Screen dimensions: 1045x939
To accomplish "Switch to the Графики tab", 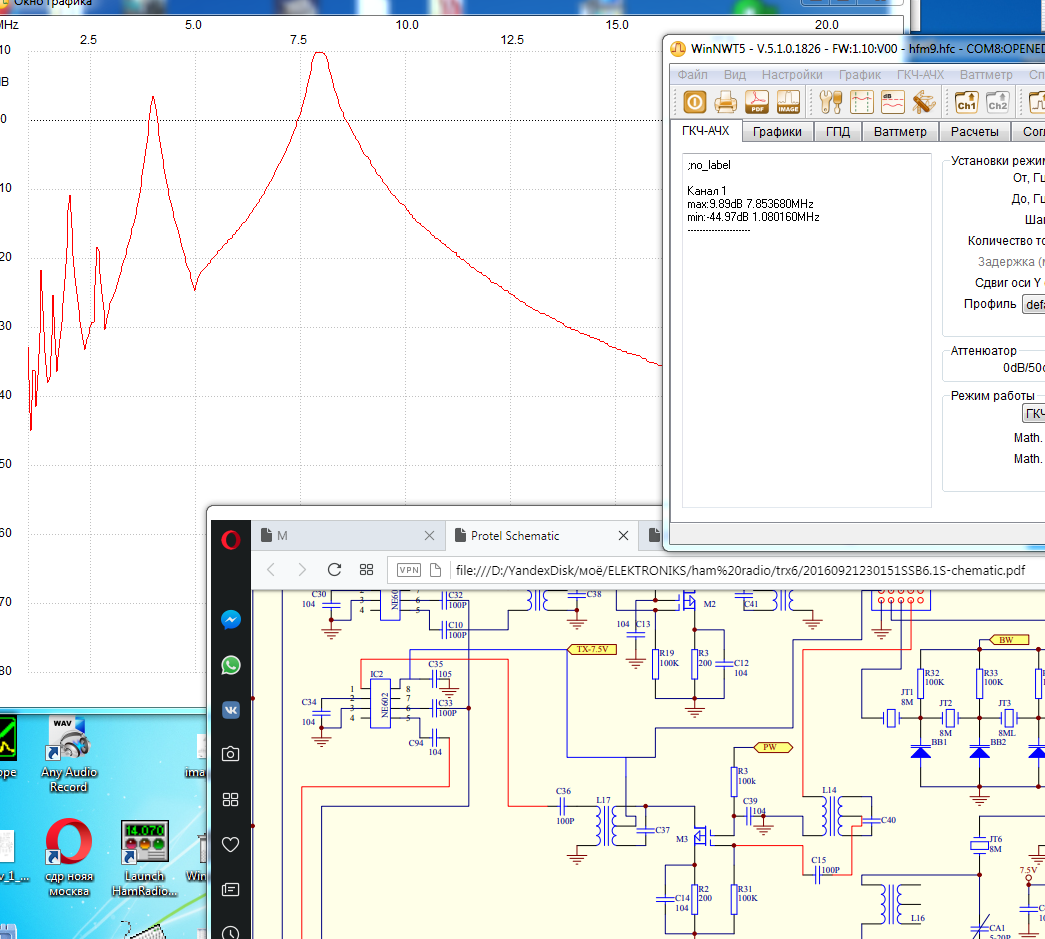I will click(x=777, y=131).
